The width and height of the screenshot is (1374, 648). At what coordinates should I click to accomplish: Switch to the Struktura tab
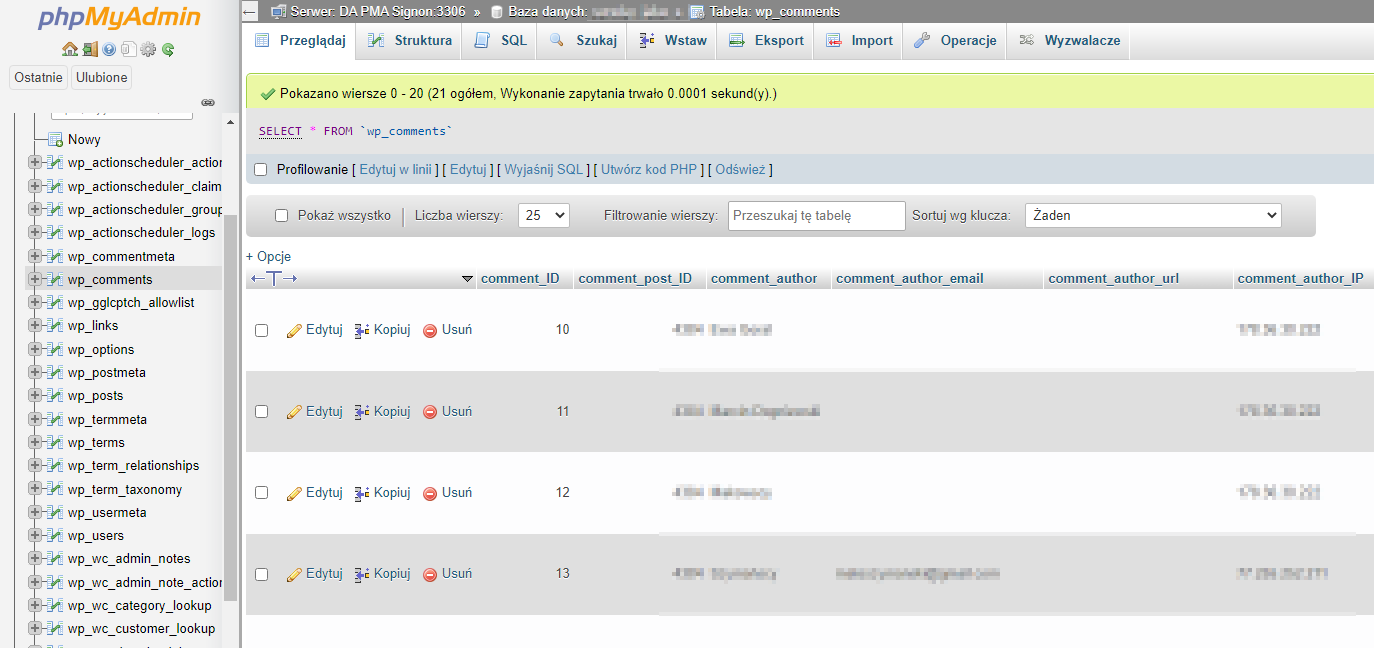[x=410, y=41]
